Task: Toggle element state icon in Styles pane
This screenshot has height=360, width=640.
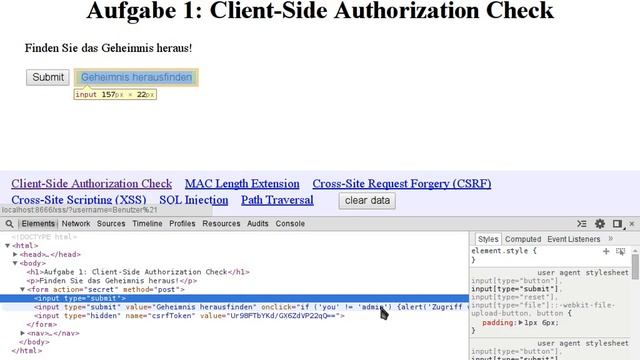Action: 620,251
